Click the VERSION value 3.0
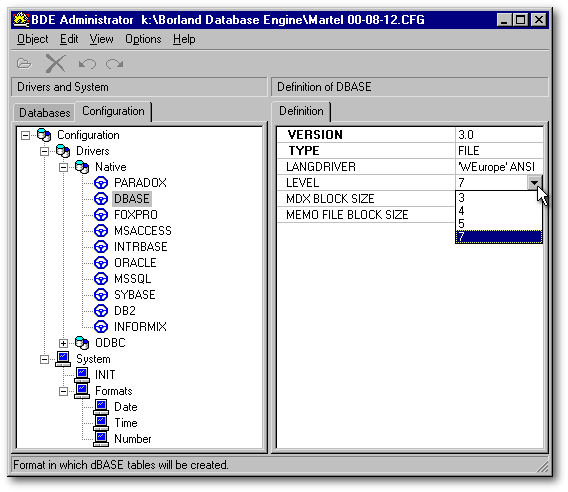The height and width of the screenshot is (492, 568). click(499, 135)
